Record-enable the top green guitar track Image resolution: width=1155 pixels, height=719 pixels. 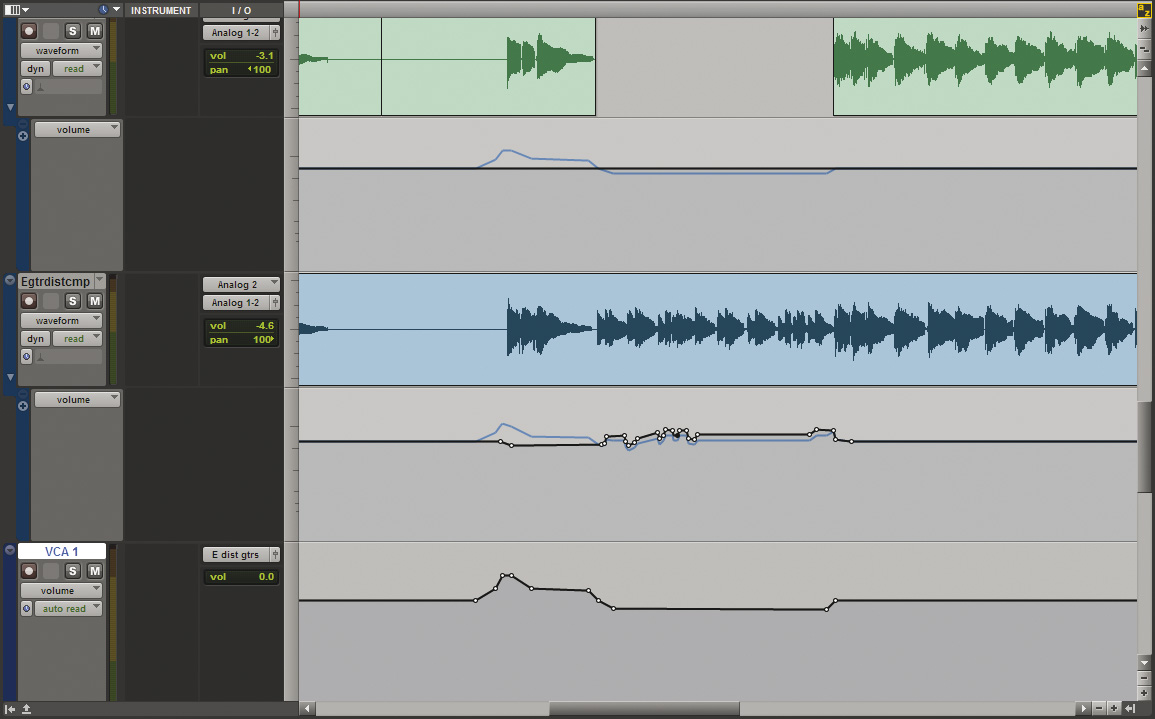point(29,31)
